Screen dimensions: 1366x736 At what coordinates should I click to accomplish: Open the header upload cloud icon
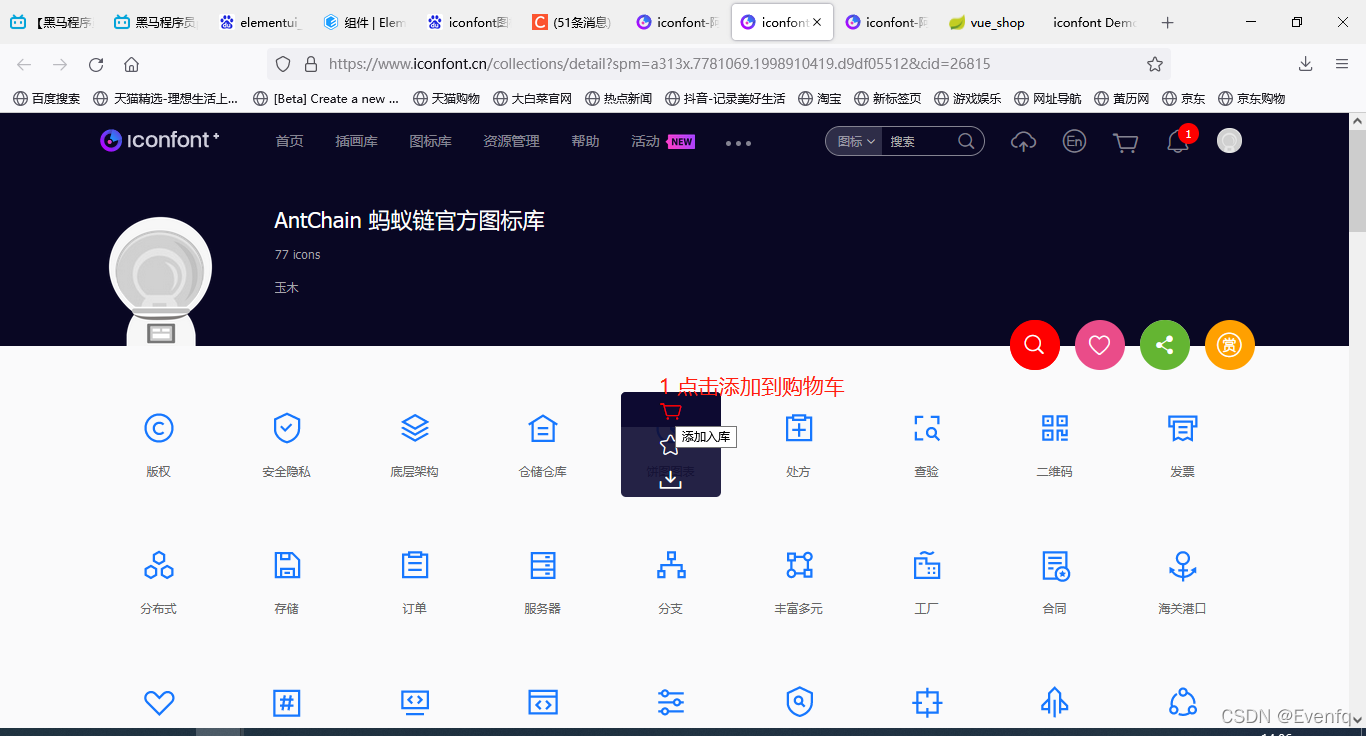(1023, 142)
